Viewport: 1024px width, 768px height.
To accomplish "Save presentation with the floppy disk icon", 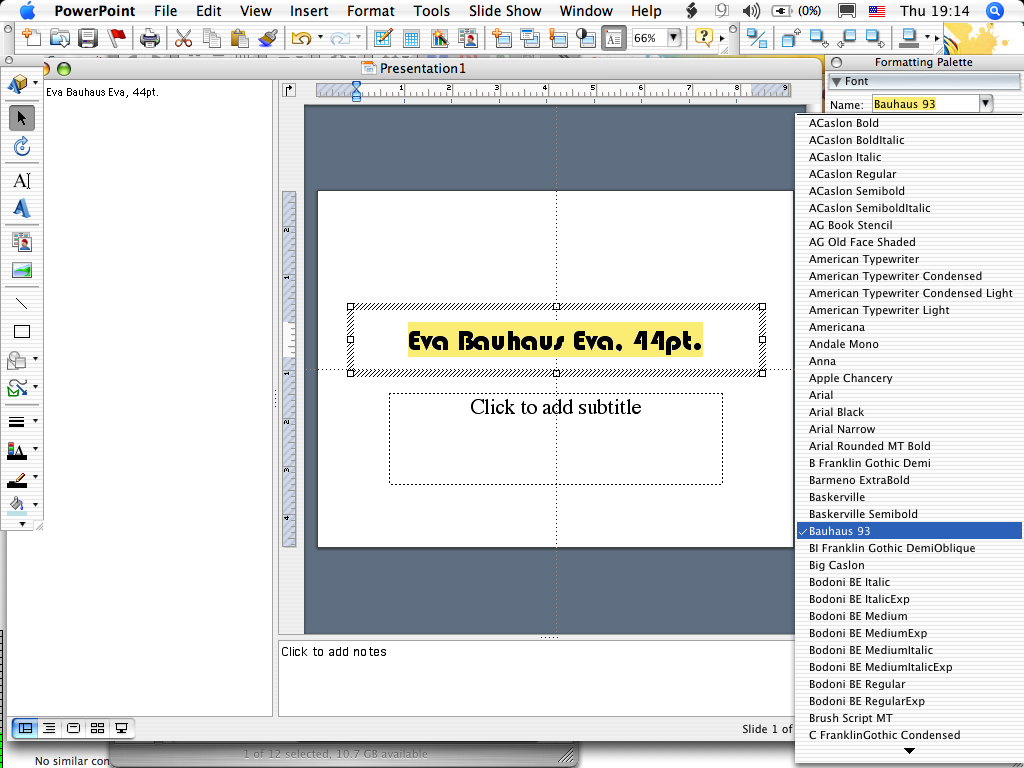I will coord(88,38).
